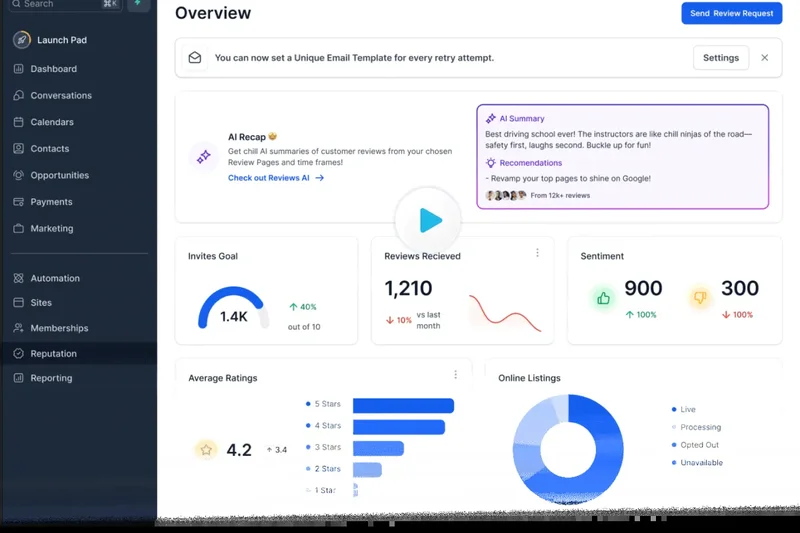Click the star icon in Average Ratings
Viewport: 800px width, 533px height.
(x=206, y=450)
